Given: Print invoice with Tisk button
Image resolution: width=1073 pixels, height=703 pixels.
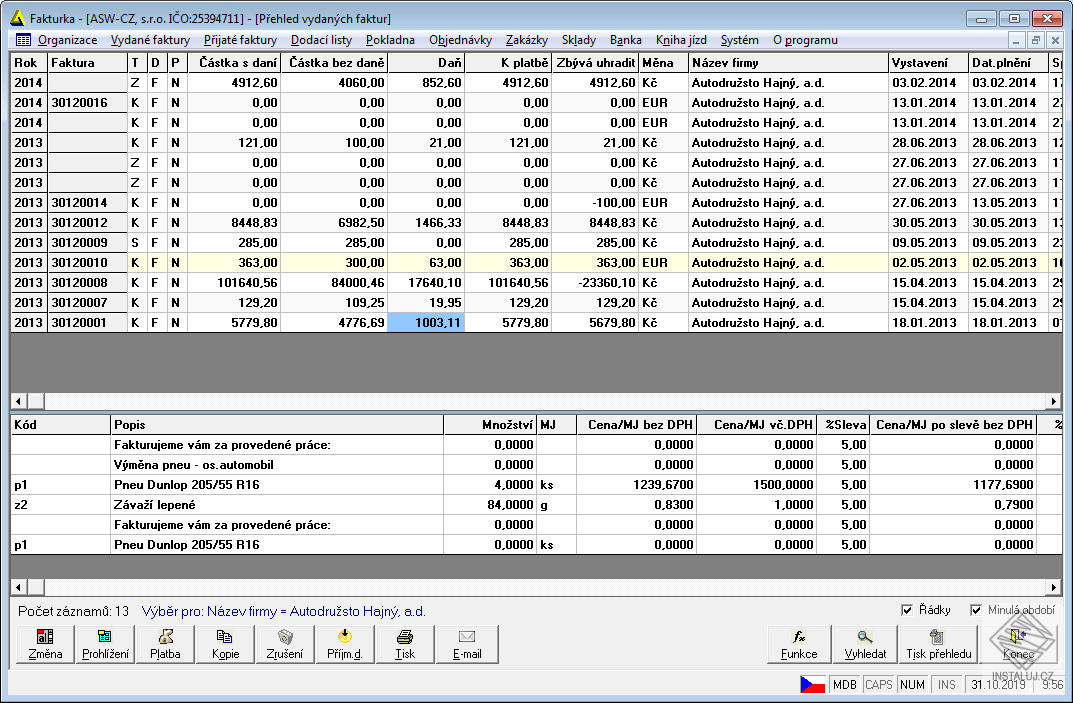Looking at the screenshot, I should coord(405,645).
